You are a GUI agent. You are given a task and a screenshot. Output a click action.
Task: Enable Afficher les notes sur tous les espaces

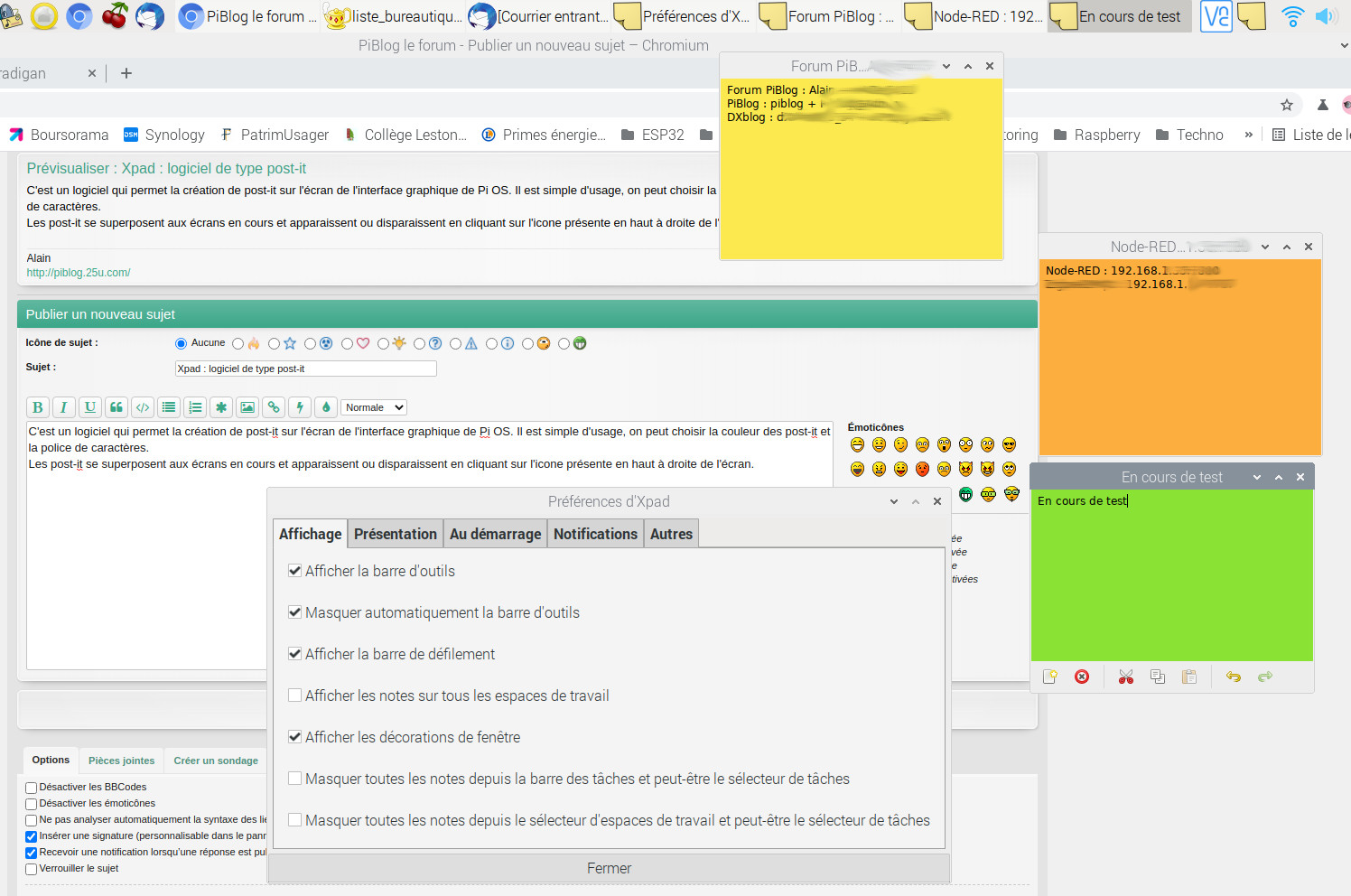click(x=294, y=695)
